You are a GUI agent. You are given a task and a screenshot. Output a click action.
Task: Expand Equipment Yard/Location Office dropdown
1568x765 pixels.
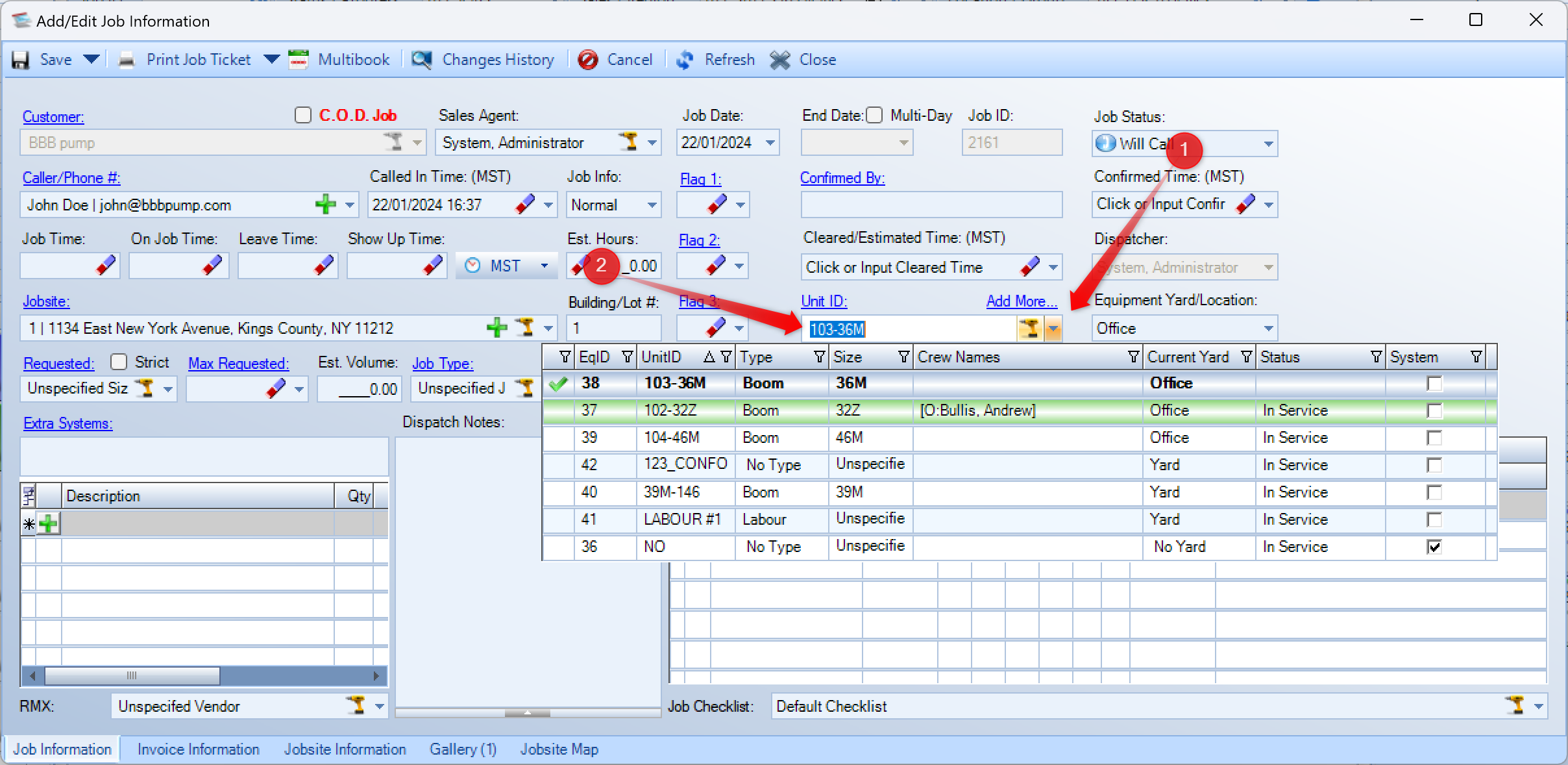[x=1268, y=329]
